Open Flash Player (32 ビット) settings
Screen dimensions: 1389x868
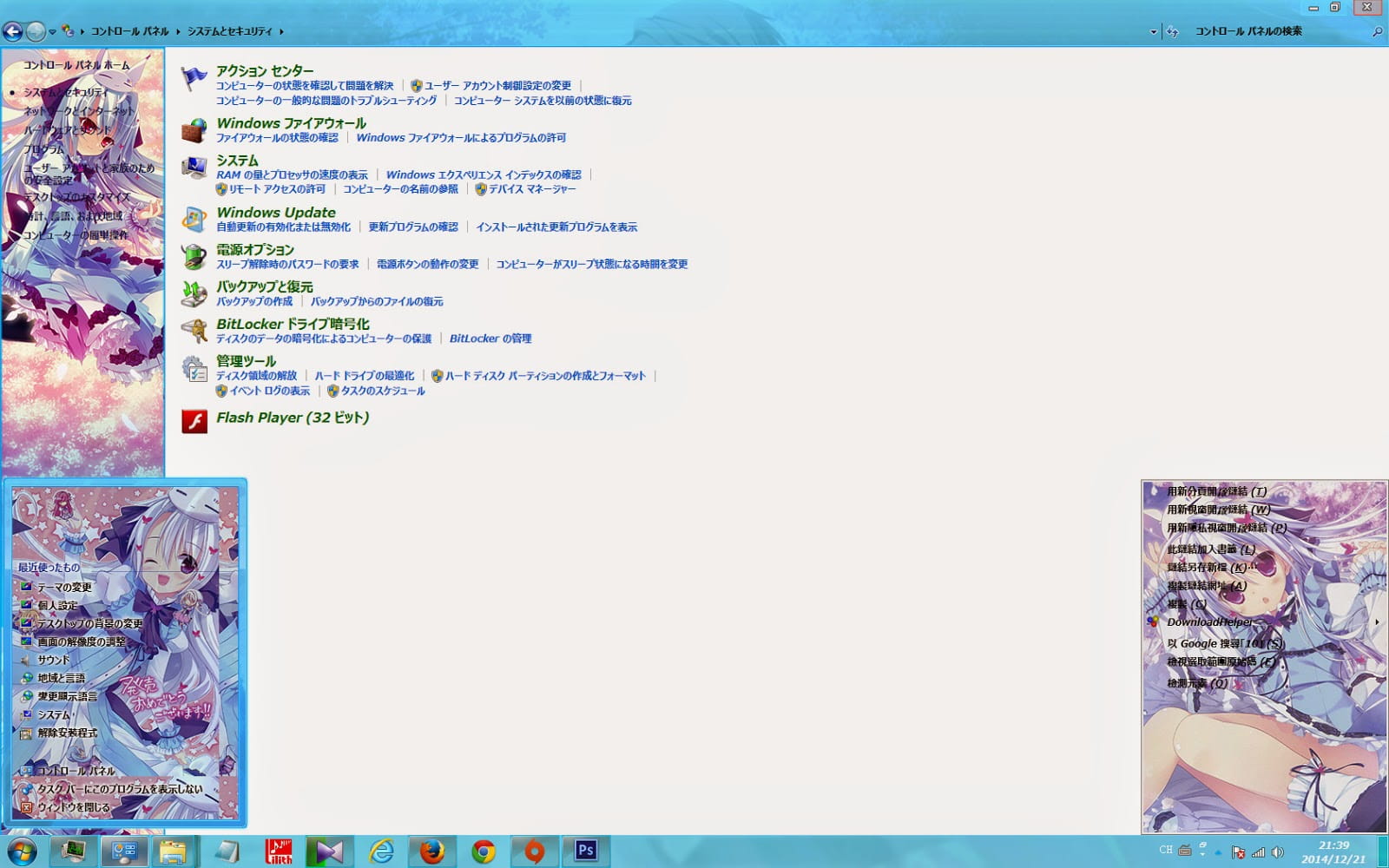tap(293, 418)
